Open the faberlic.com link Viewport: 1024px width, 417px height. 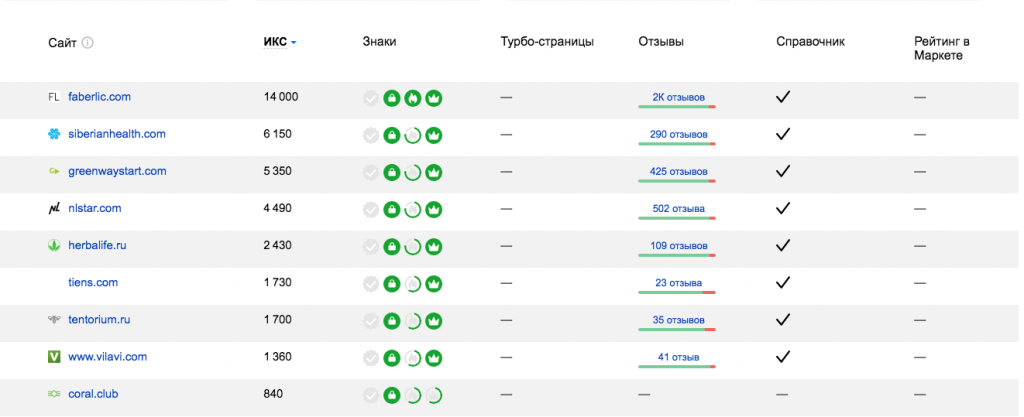pos(99,97)
